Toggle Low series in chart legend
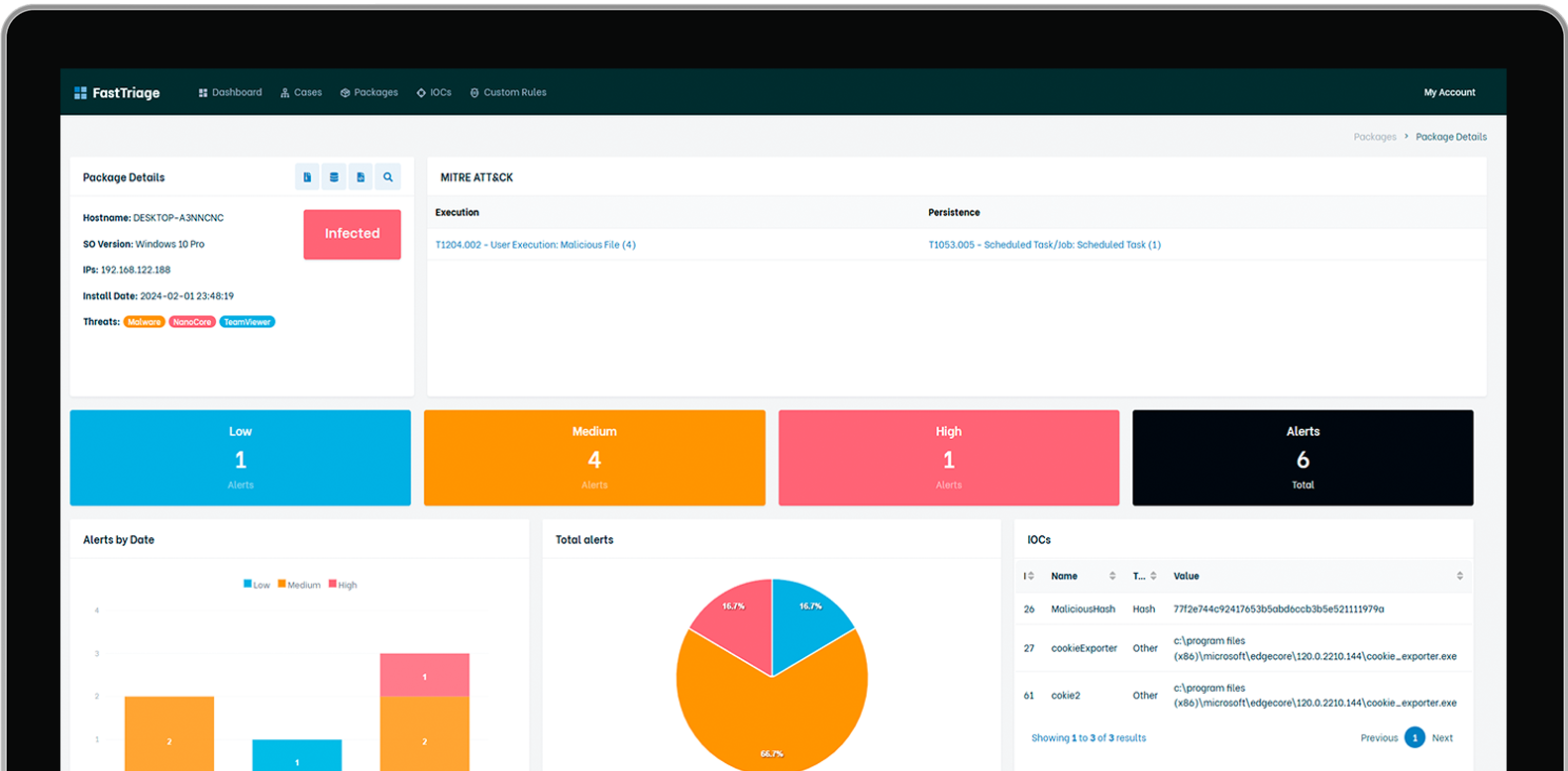1568x771 pixels. click(x=257, y=585)
